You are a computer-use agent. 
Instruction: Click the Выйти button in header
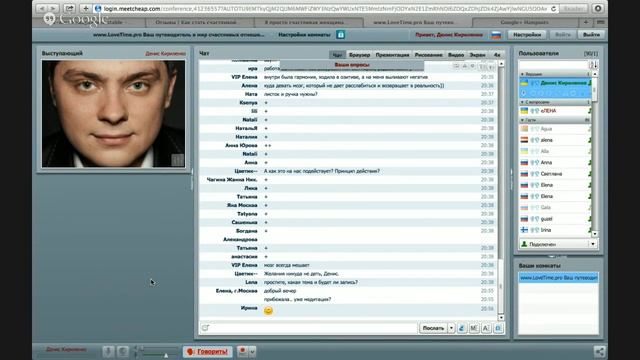[x=591, y=35]
